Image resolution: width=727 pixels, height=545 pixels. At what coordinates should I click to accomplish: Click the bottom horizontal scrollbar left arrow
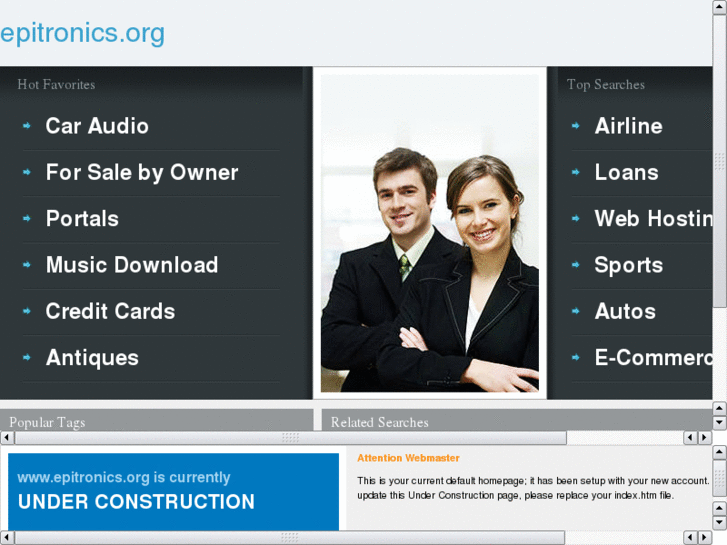[x=7, y=538]
